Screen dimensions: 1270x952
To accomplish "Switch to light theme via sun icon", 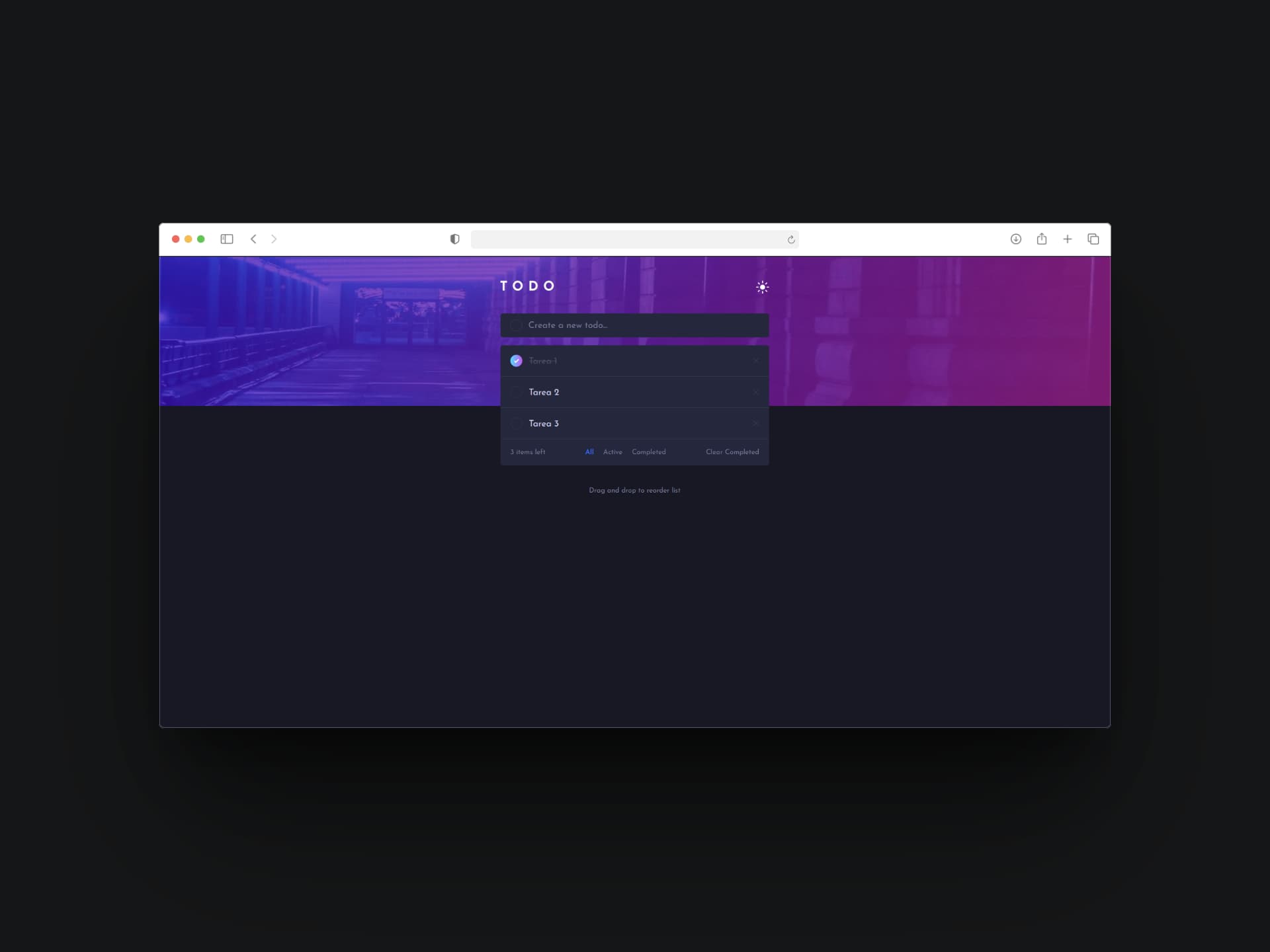I will click(x=762, y=287).
